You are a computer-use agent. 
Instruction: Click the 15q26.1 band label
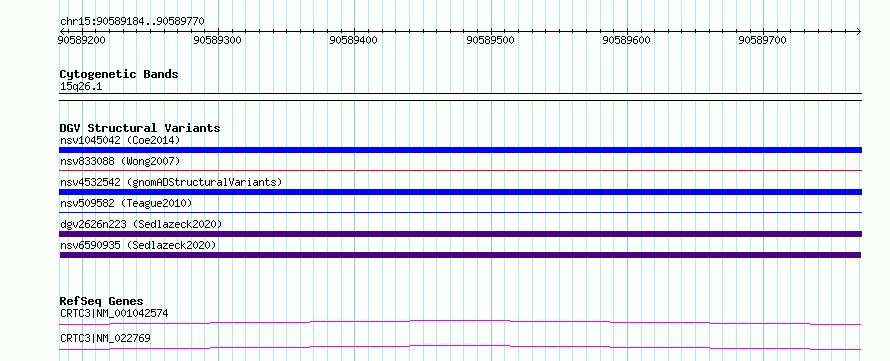[x=81, y=87]
